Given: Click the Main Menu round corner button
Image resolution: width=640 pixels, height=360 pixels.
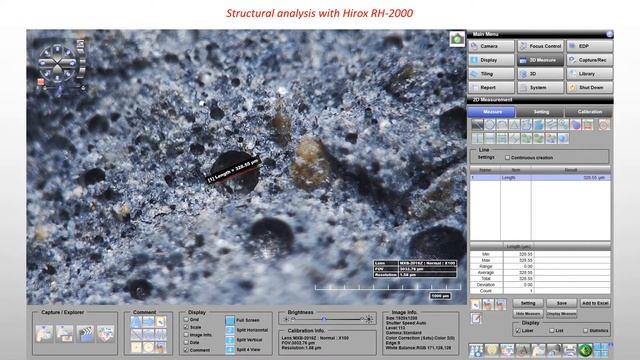Looking at the screenshot, I should click(609, 34).
